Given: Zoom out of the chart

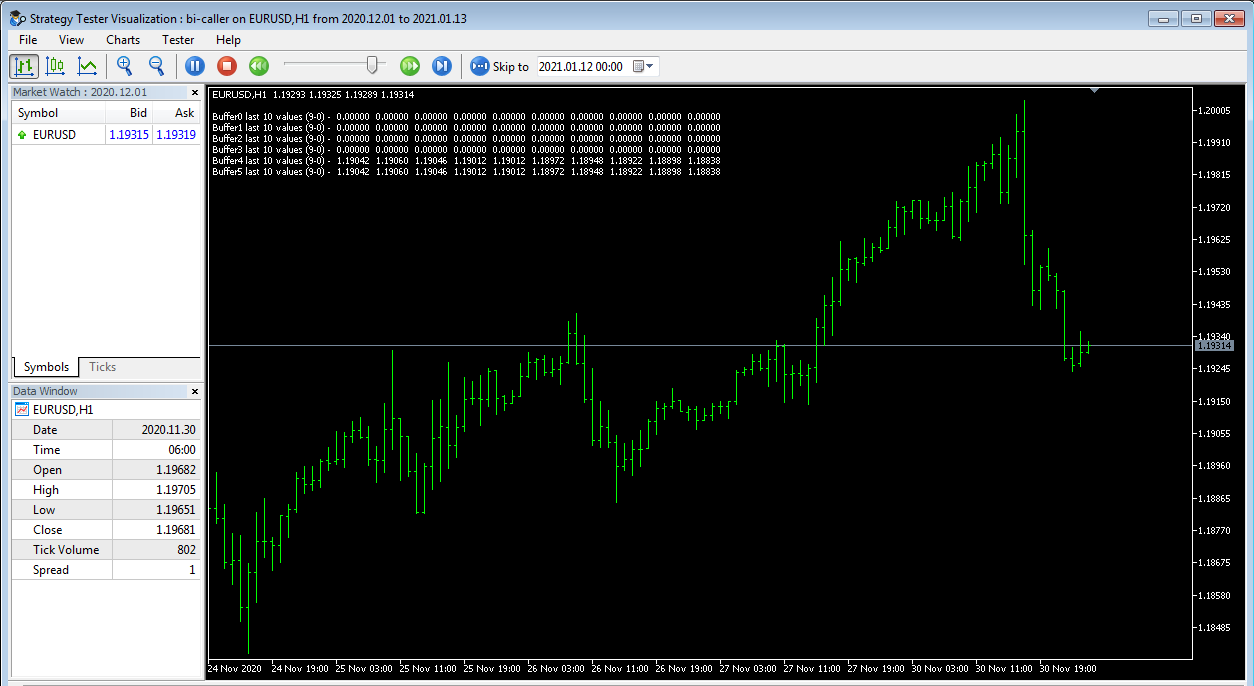Looking at the screenshot, I should (157, 66).
